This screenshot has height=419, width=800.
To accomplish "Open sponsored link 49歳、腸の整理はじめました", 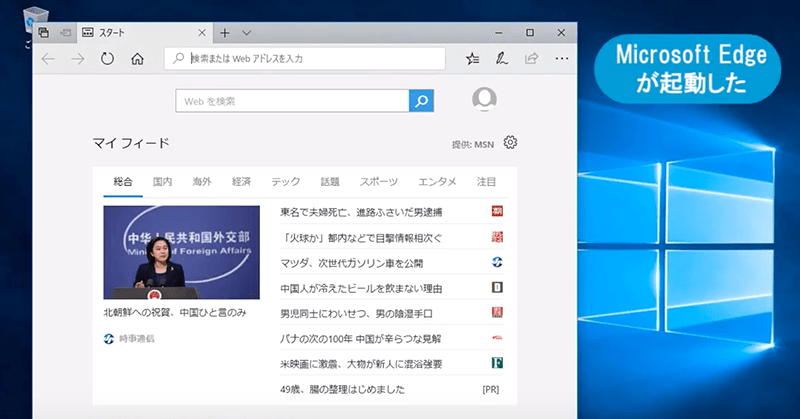I will (x=342, y=389).
